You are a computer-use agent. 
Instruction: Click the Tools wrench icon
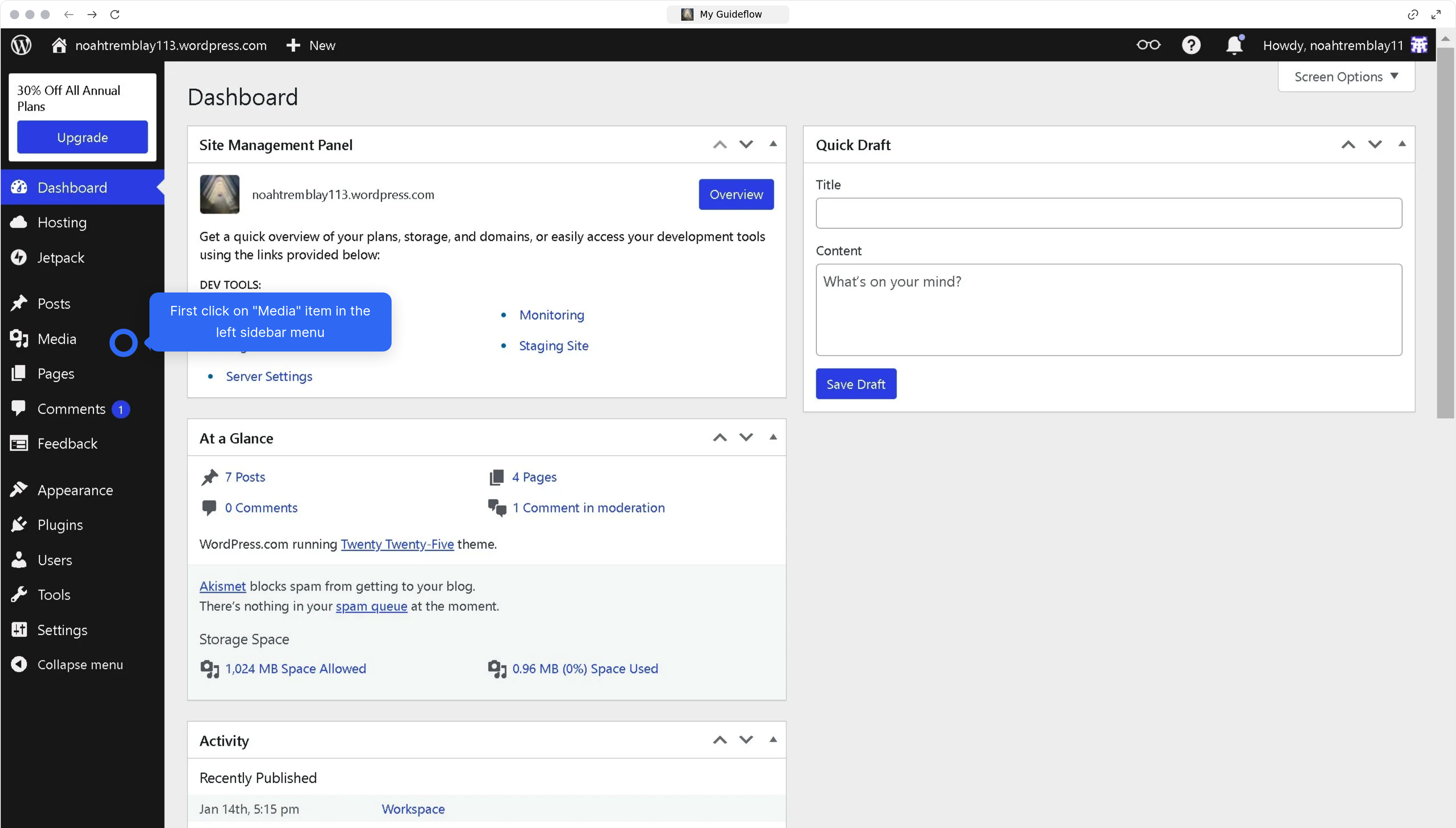pyautogui.click(x=19, y=594)
